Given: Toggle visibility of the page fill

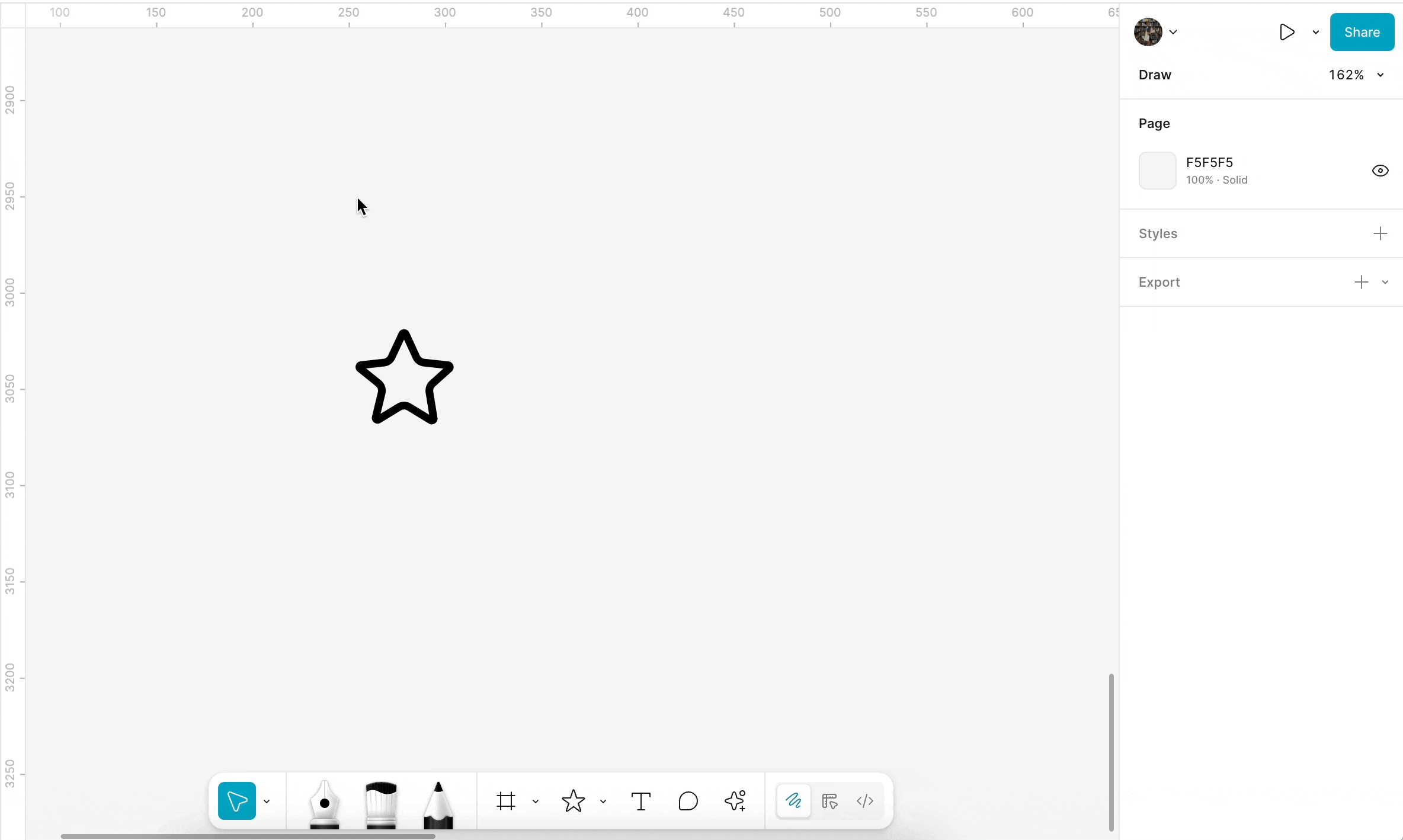Looking at the screenshot, I should tap(1380, 171).
